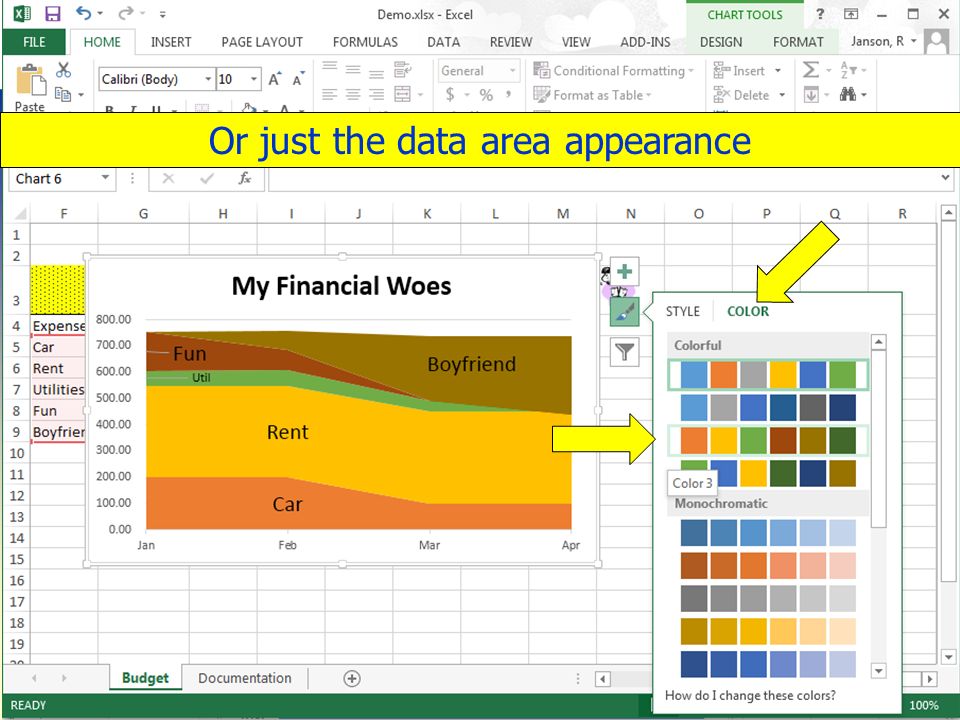The height and width of the screenshot is (720, 960).
Task: Click the Rent area data label
Action: coord(287,432)
